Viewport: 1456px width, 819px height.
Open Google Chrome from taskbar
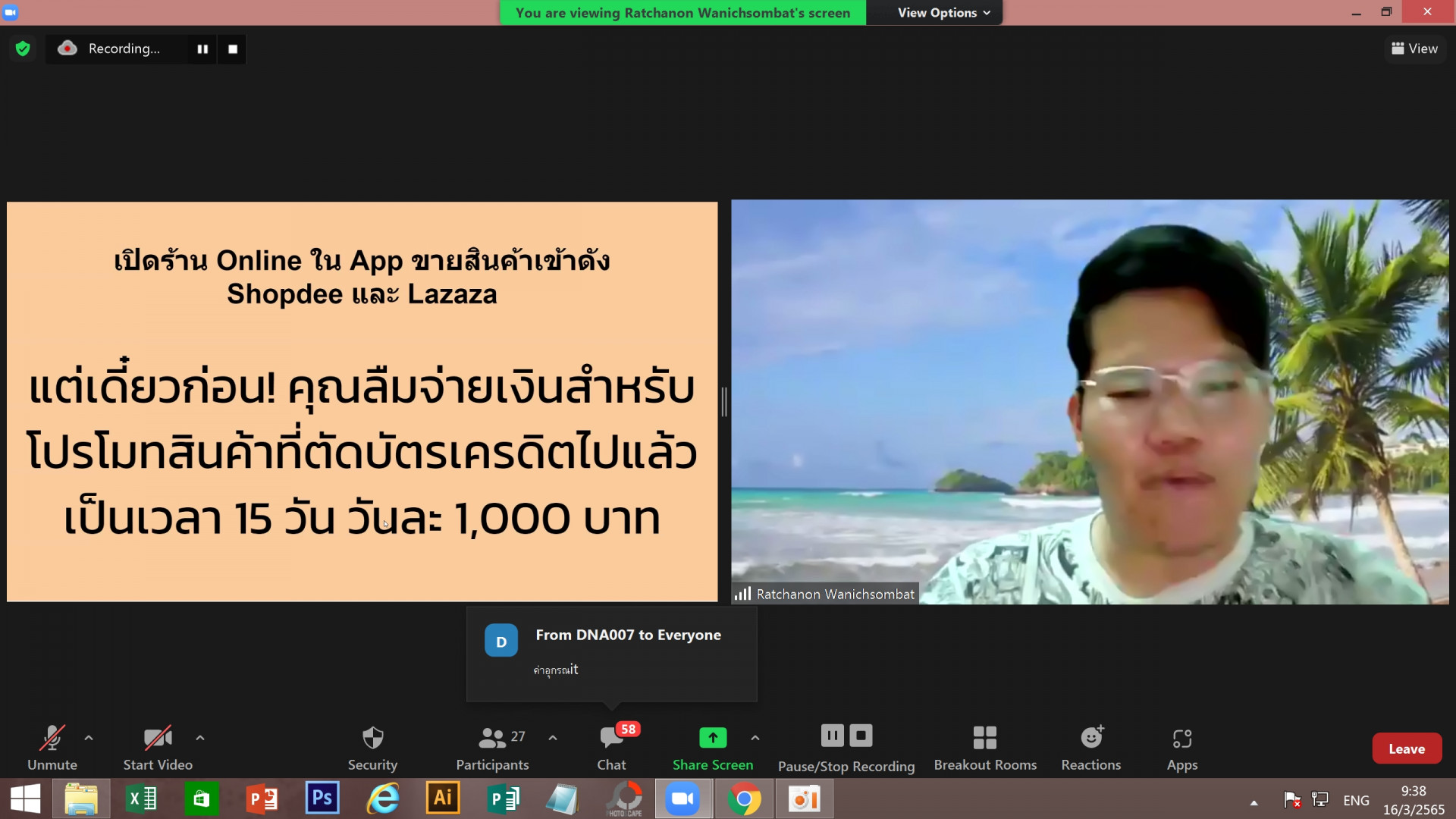pyautogui.click(x=744, y=799)
